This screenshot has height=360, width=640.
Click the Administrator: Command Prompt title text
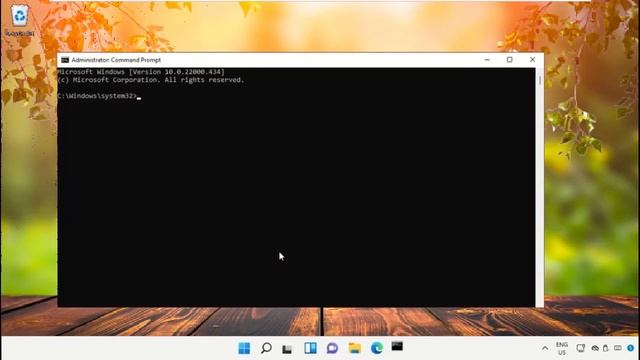pyautogui.click(x=116, y=60)
